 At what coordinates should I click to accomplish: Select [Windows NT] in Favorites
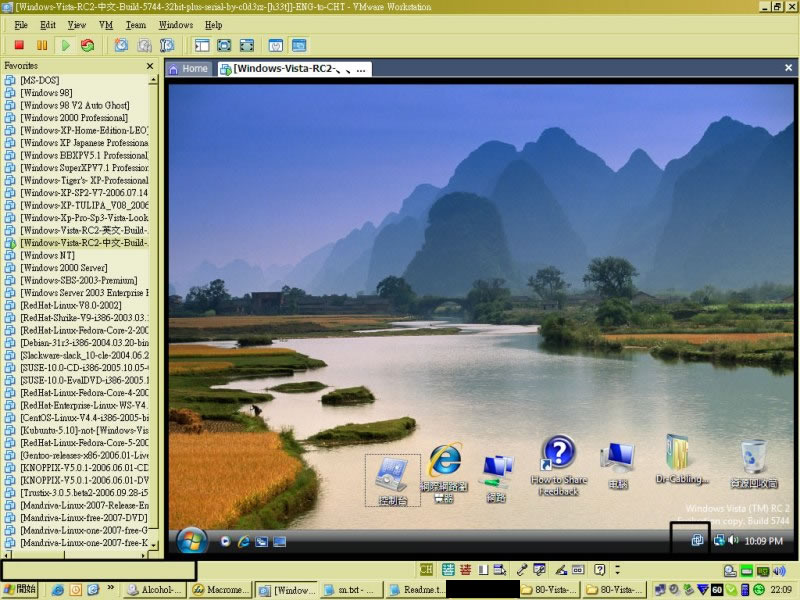click(x=47, y=256)
